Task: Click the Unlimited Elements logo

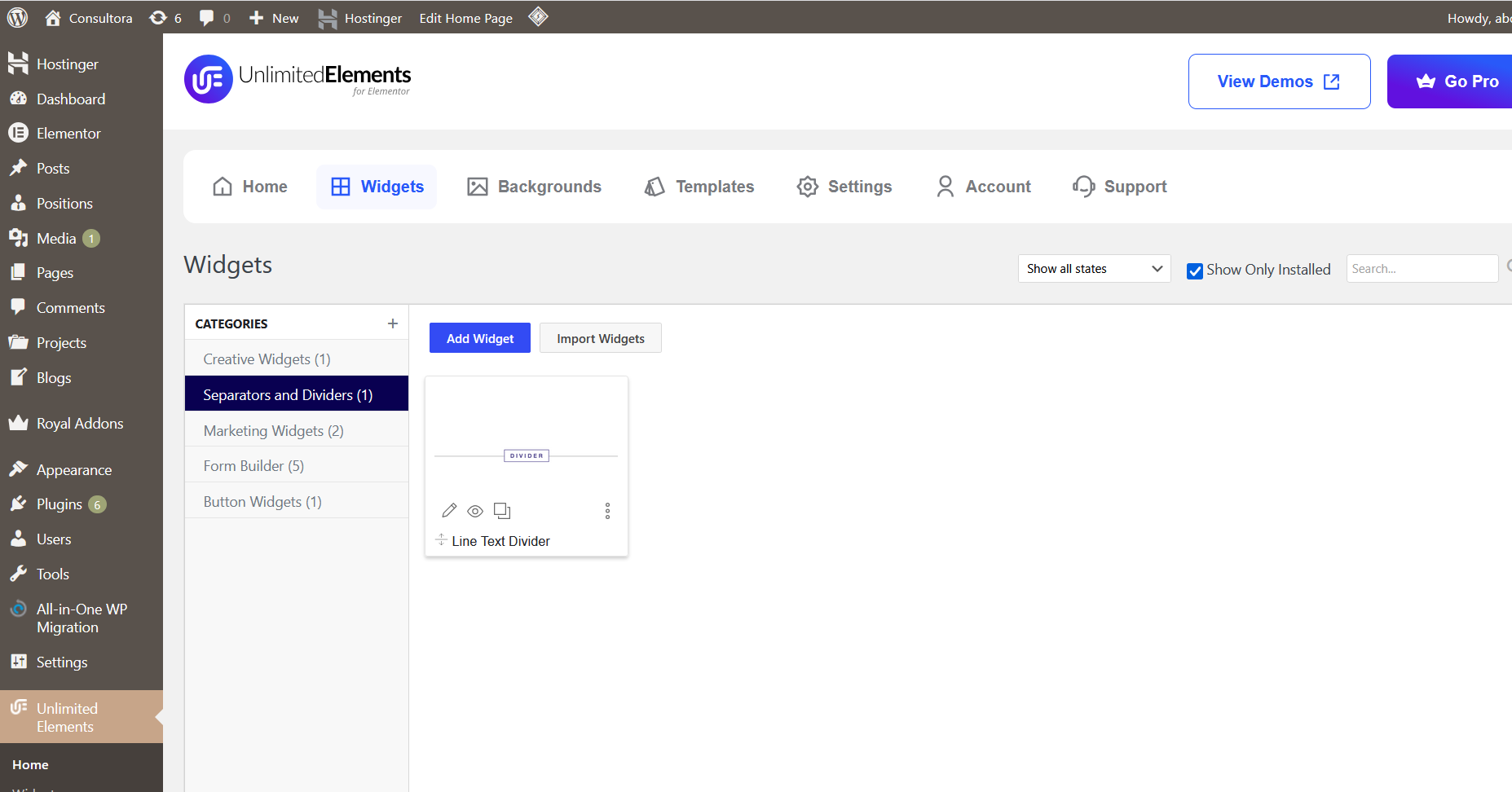Action: pyautogui.click(x=208, y=78)
